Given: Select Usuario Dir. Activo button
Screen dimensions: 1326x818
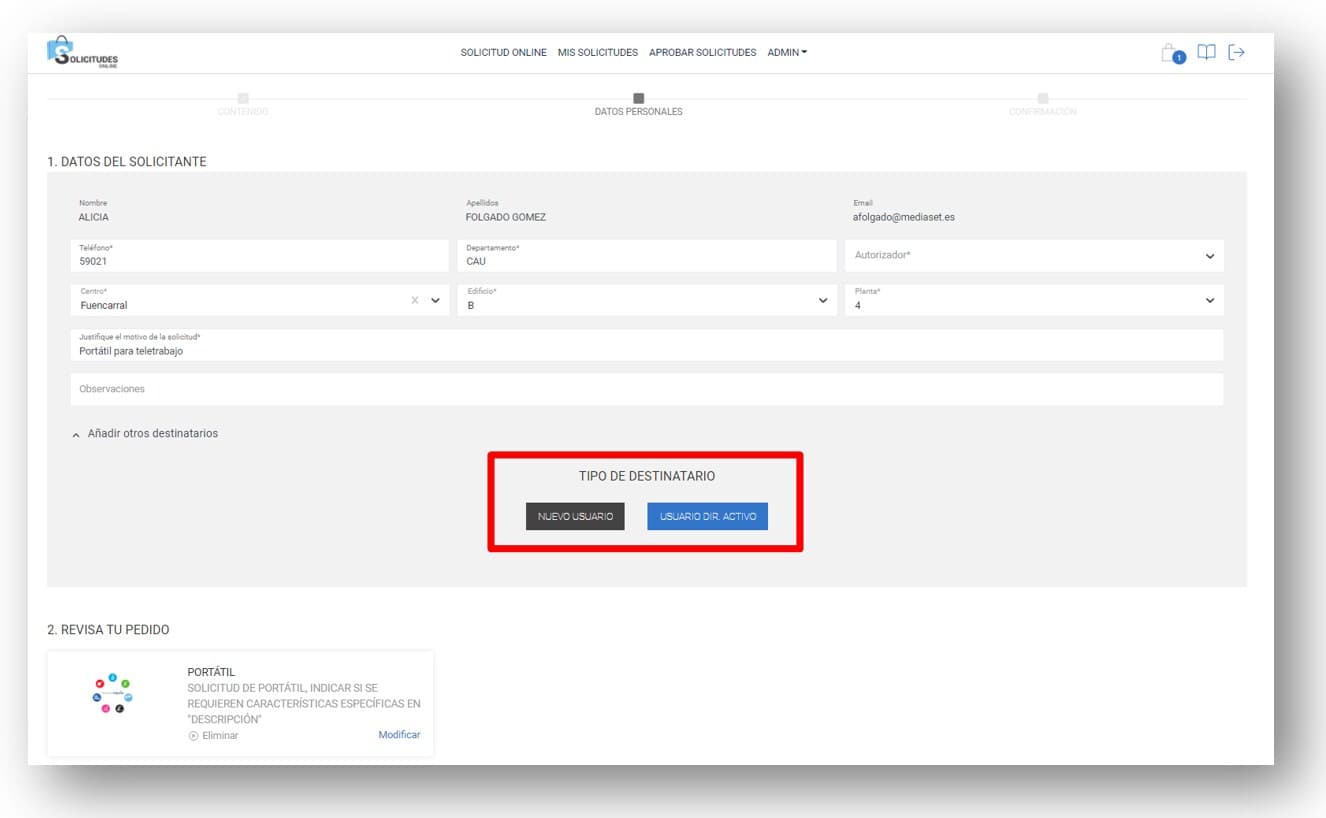Looking at the screenshot, I should 707,516.
